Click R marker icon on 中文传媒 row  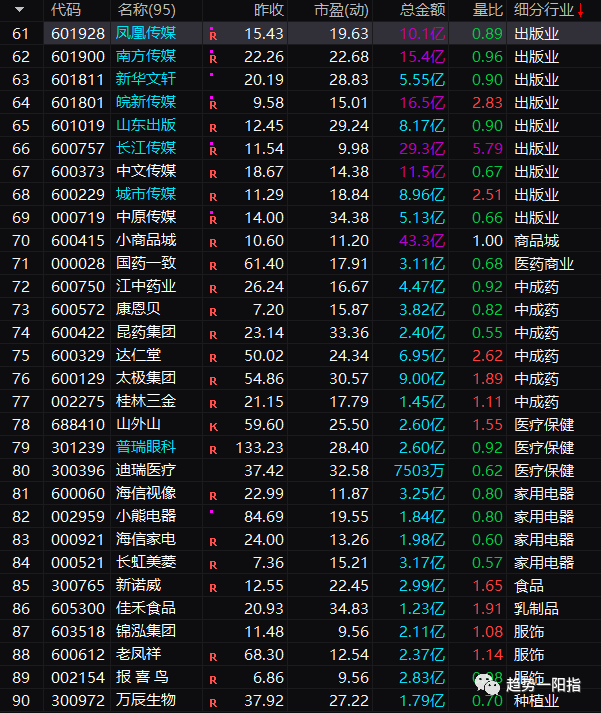click(x=213, y=174)
